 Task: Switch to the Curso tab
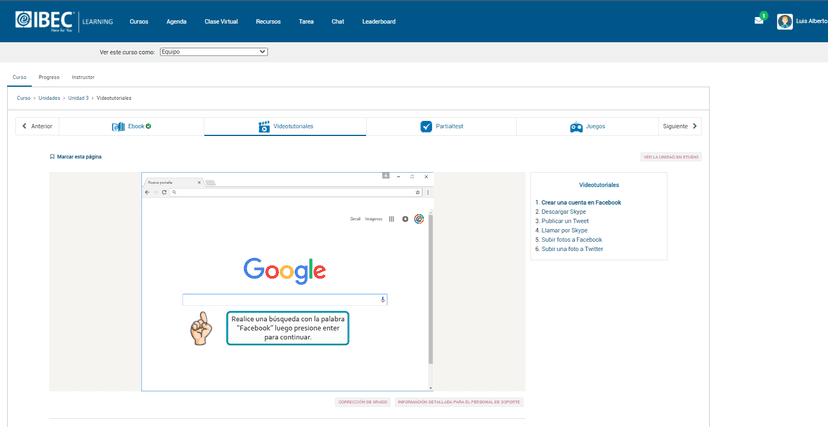pos(20,77)
